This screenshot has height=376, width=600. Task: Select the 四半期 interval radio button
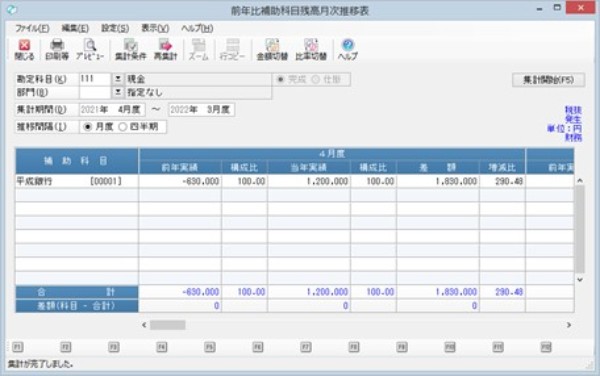pyautogui.click(x=122, y=127)
